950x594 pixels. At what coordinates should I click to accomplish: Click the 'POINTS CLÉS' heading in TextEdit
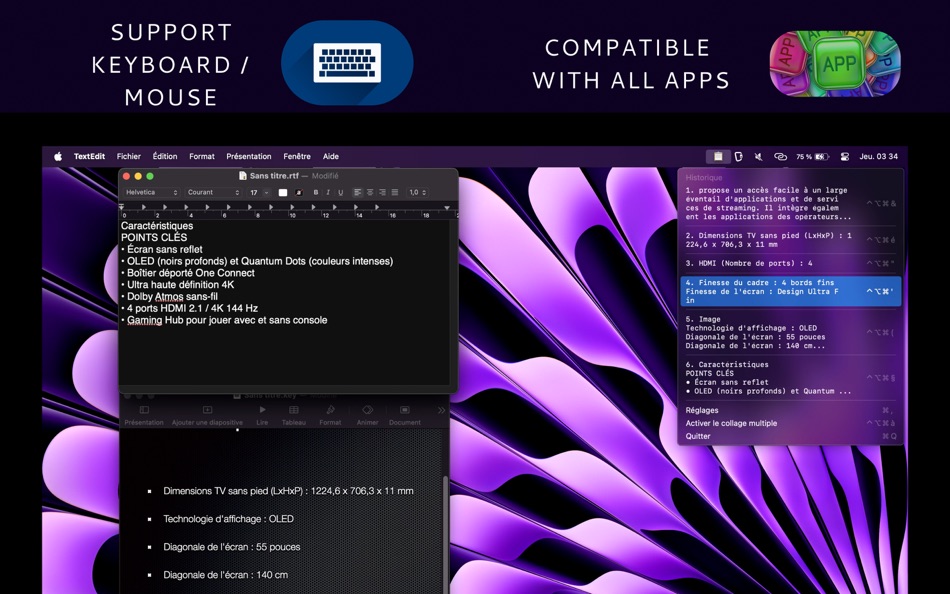coord(154,238)
